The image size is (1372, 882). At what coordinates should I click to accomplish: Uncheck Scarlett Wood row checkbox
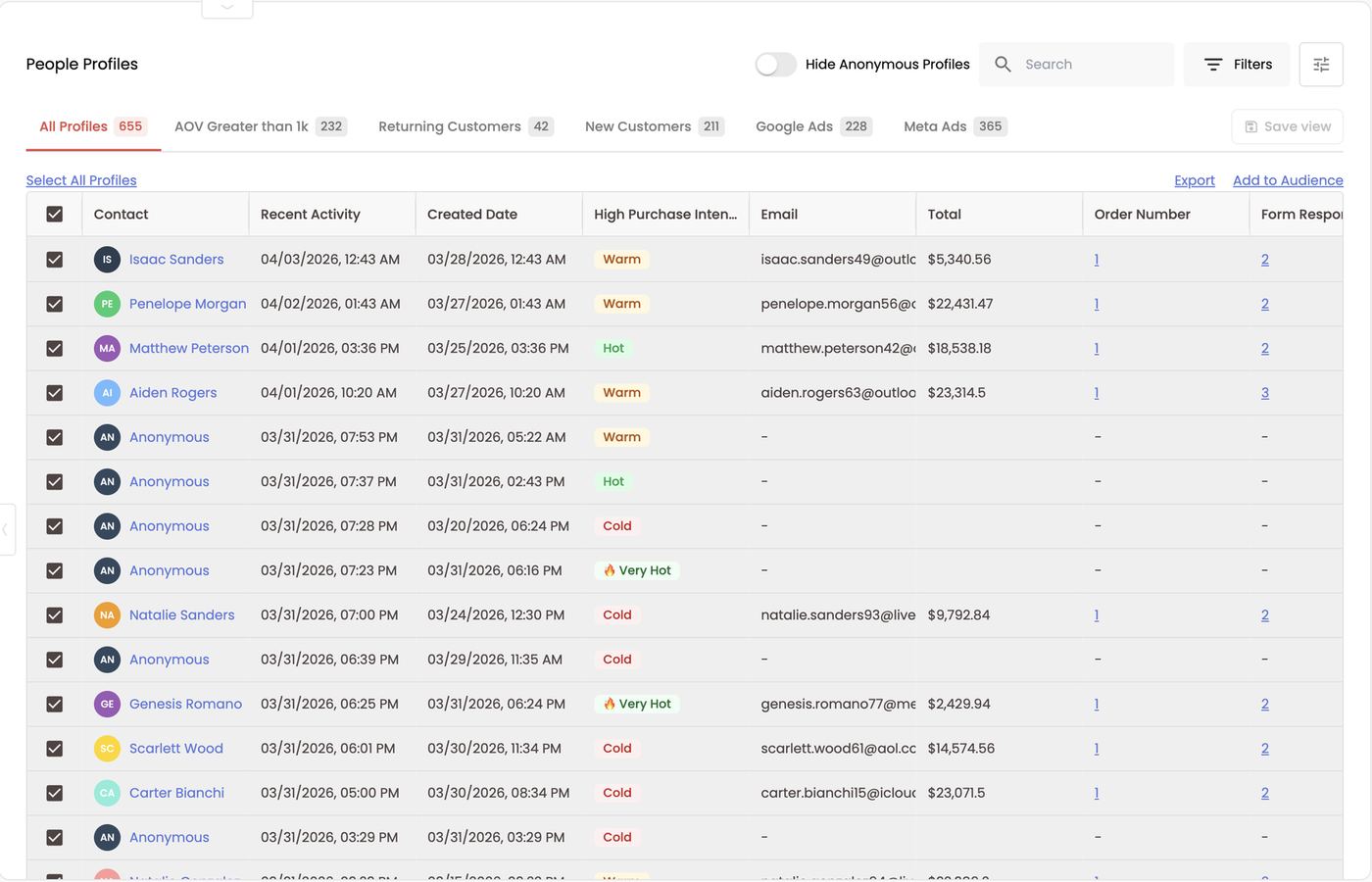pyautogui.click(x=55, y=749)
